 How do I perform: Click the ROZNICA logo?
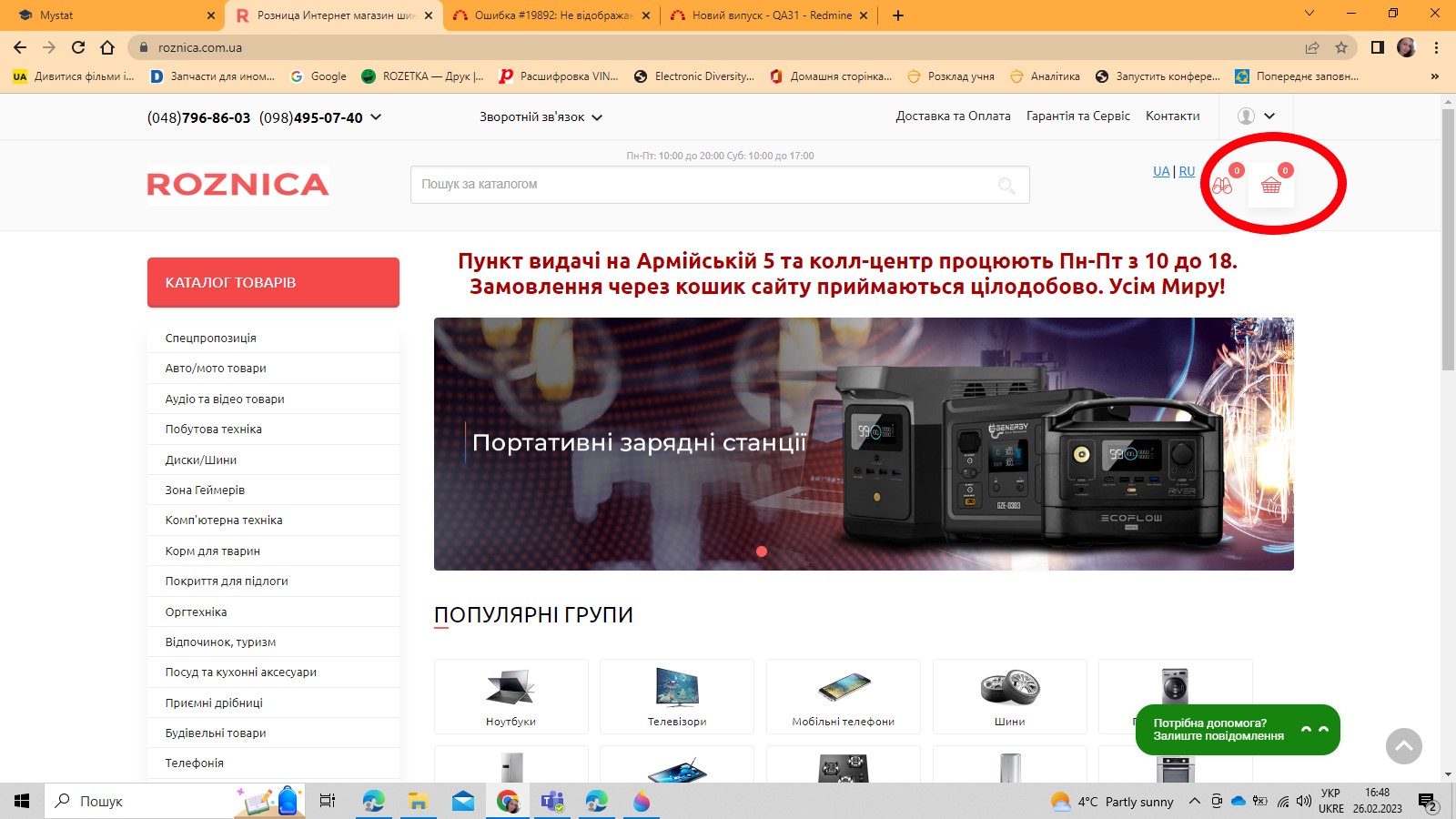[x=238, y=185]
